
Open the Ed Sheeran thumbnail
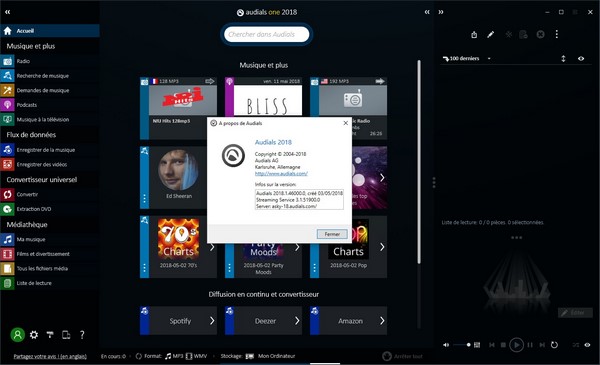pos(178,170)
